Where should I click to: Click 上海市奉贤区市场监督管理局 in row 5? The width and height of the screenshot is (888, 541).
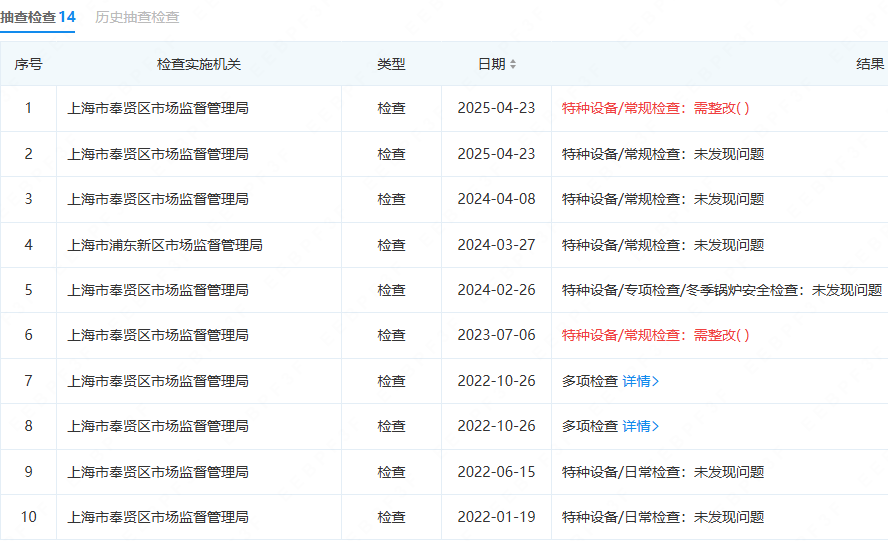pos(158,290)
